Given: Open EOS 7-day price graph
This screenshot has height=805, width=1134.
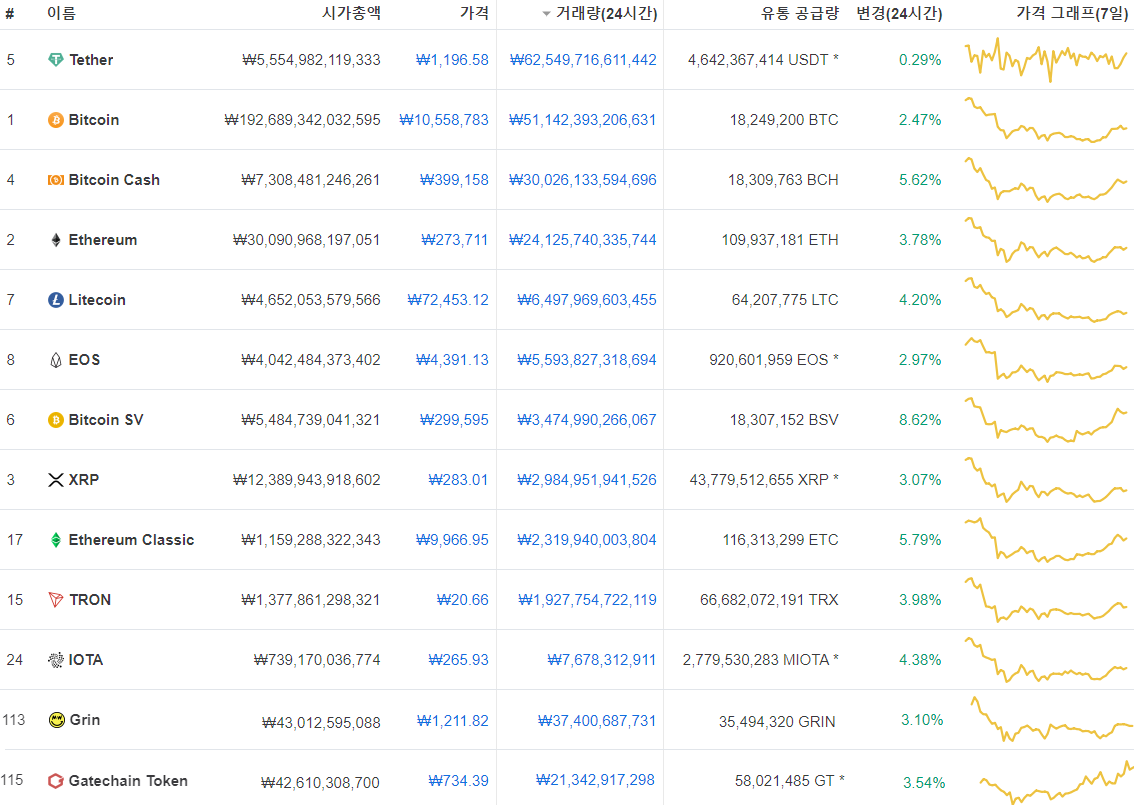Looking at the screenshot, I should (x=1046, y=359).
